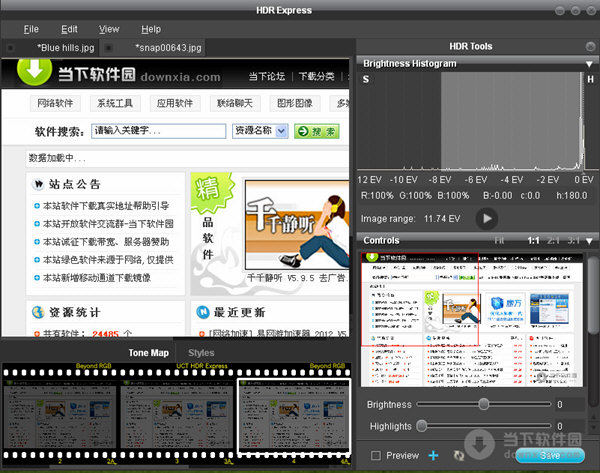Click the H highlights marker in histogram
Screen dimensions: 600x473
coord(590,79)
